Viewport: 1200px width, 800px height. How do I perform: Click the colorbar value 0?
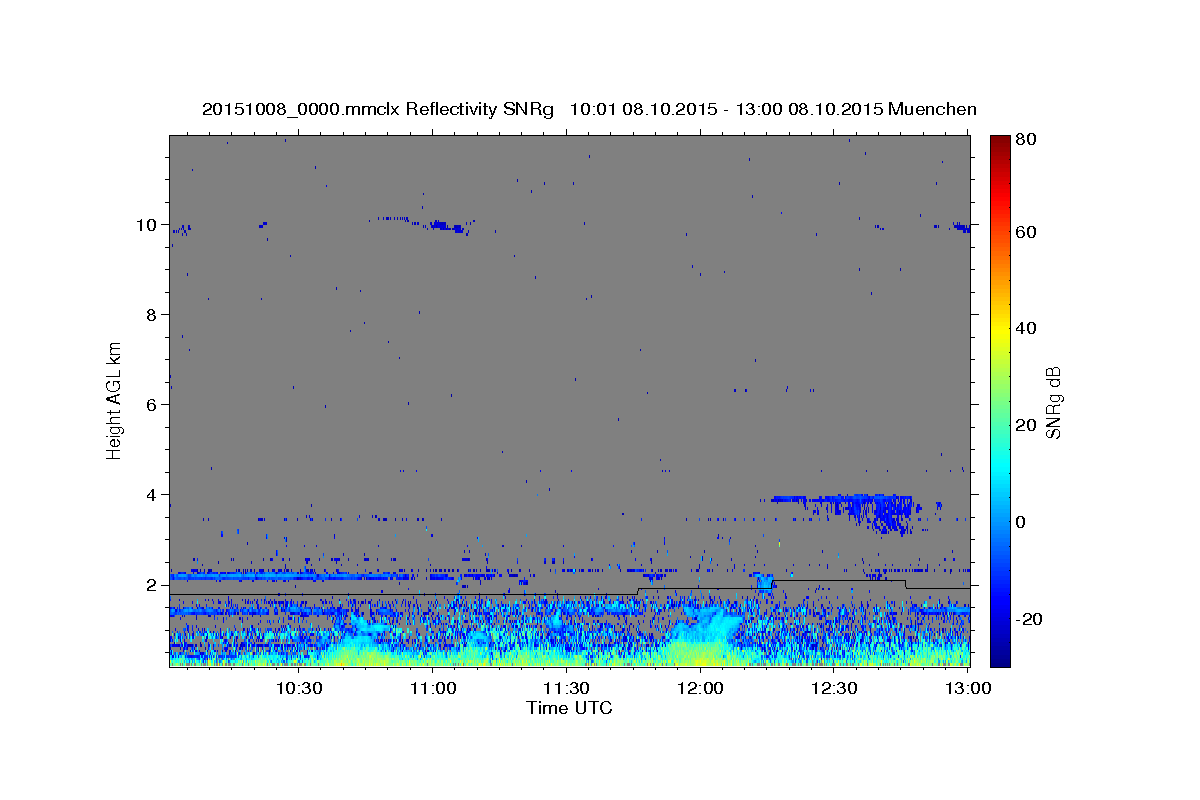1020,522
